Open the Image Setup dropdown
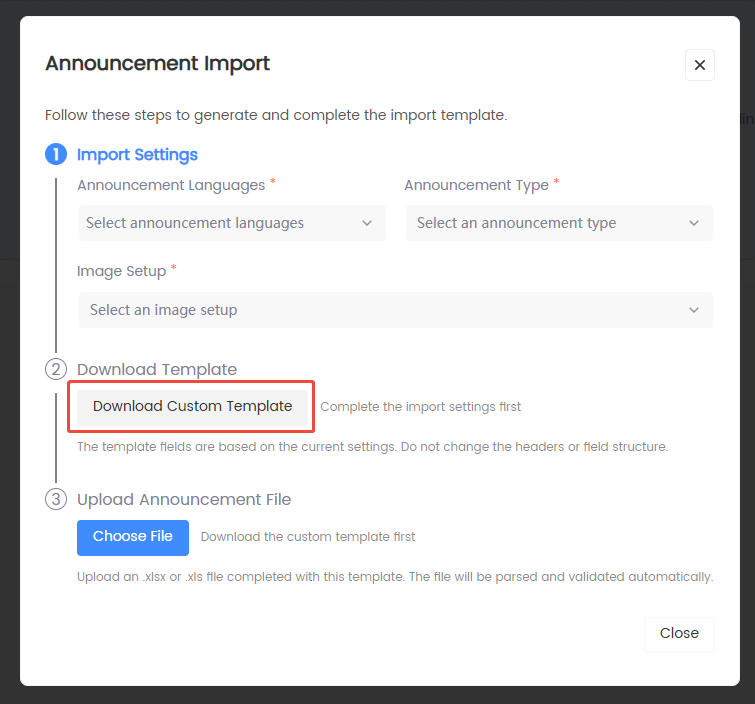The image size is (755, 704). [395, 310]
